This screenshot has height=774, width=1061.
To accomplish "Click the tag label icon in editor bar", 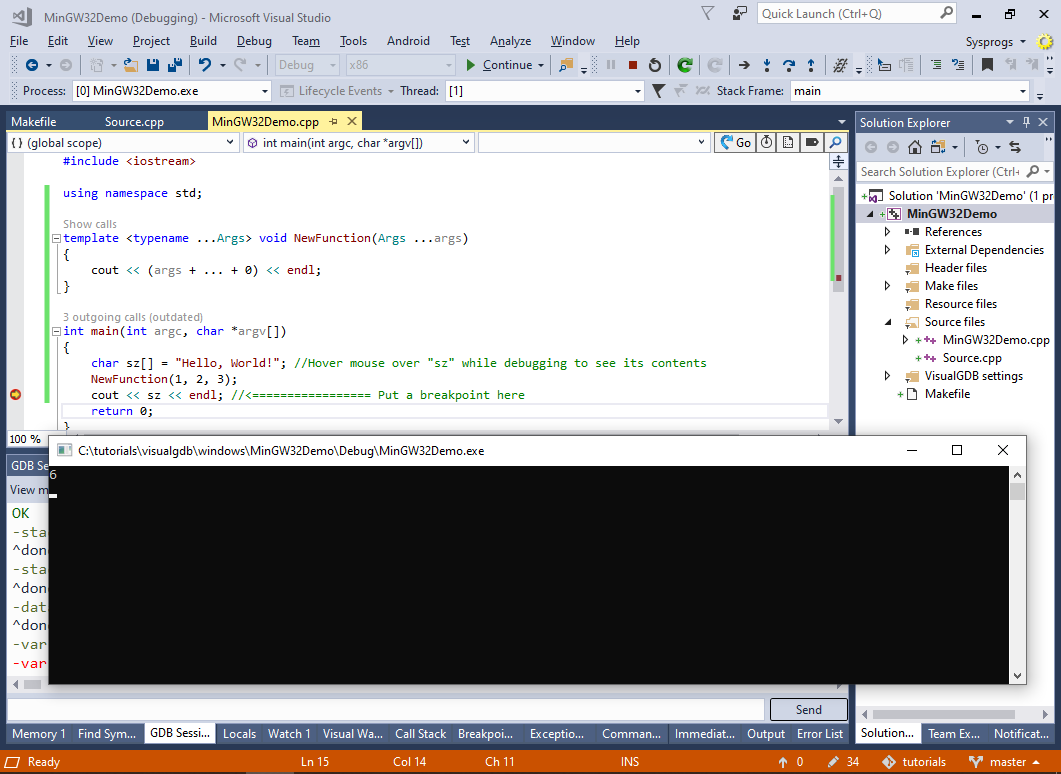I will click(812, 142).
